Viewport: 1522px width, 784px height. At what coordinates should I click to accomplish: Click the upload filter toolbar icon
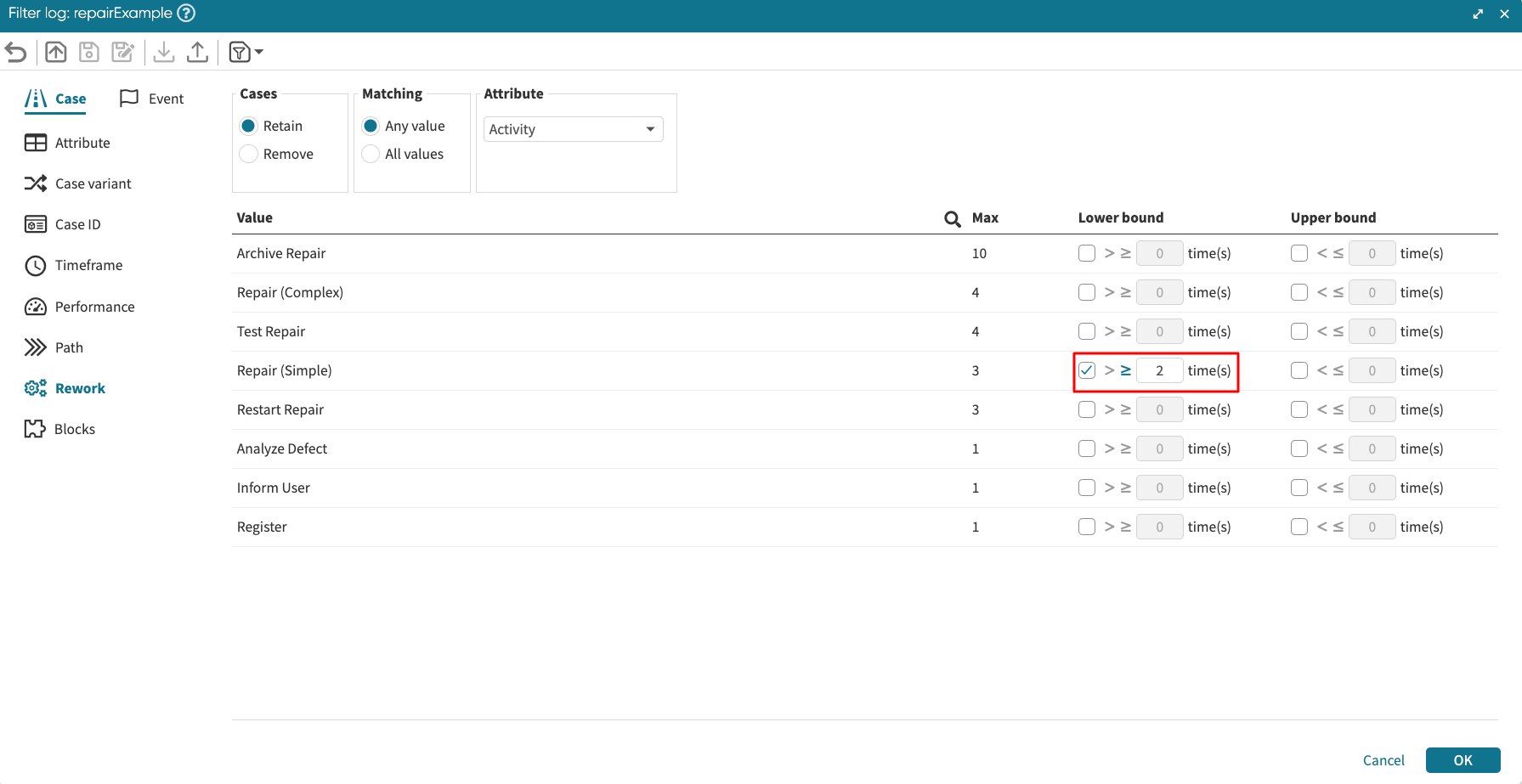click(197, 53)
